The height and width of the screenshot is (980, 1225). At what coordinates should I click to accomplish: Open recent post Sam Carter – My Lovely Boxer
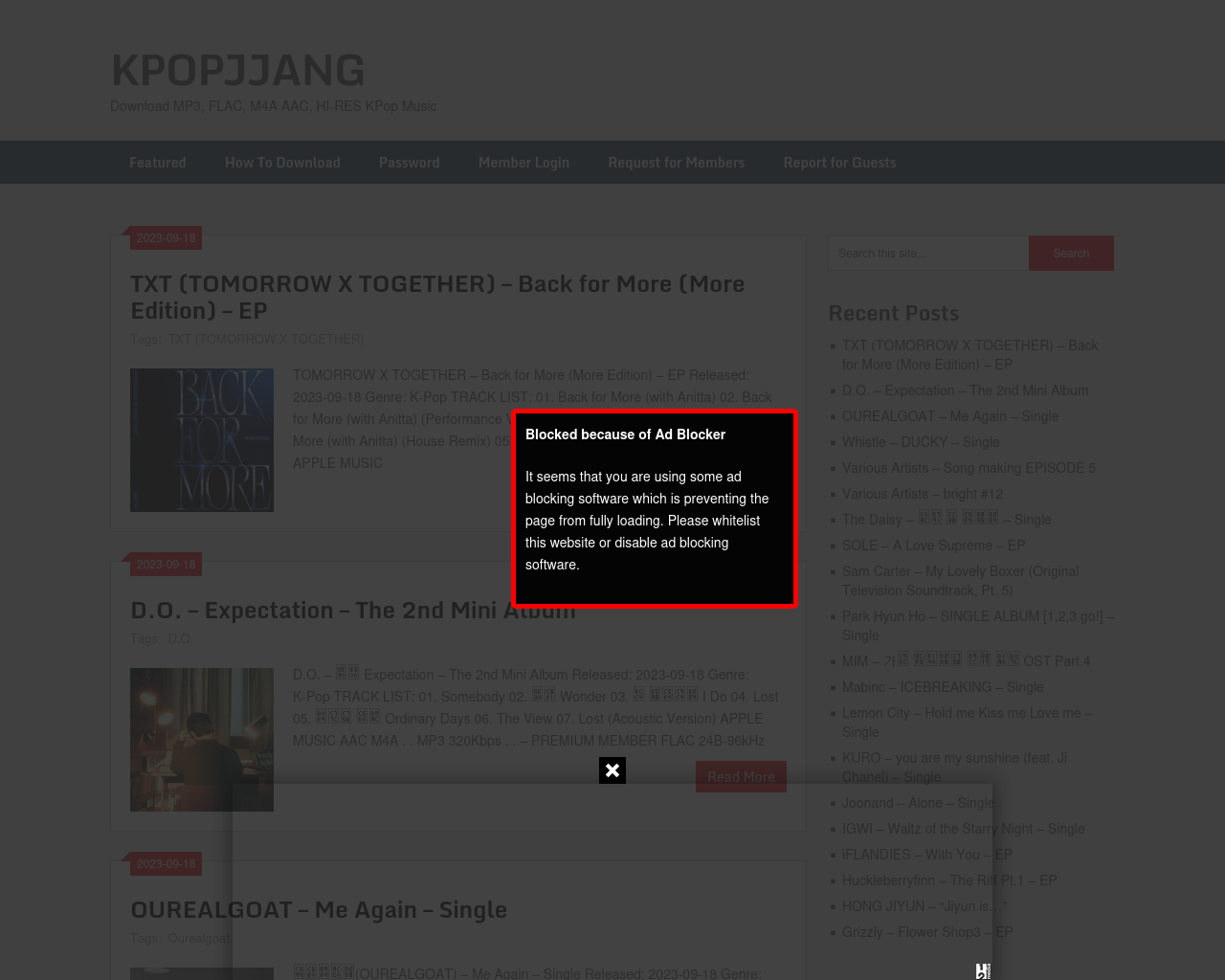tap(960, 581)
